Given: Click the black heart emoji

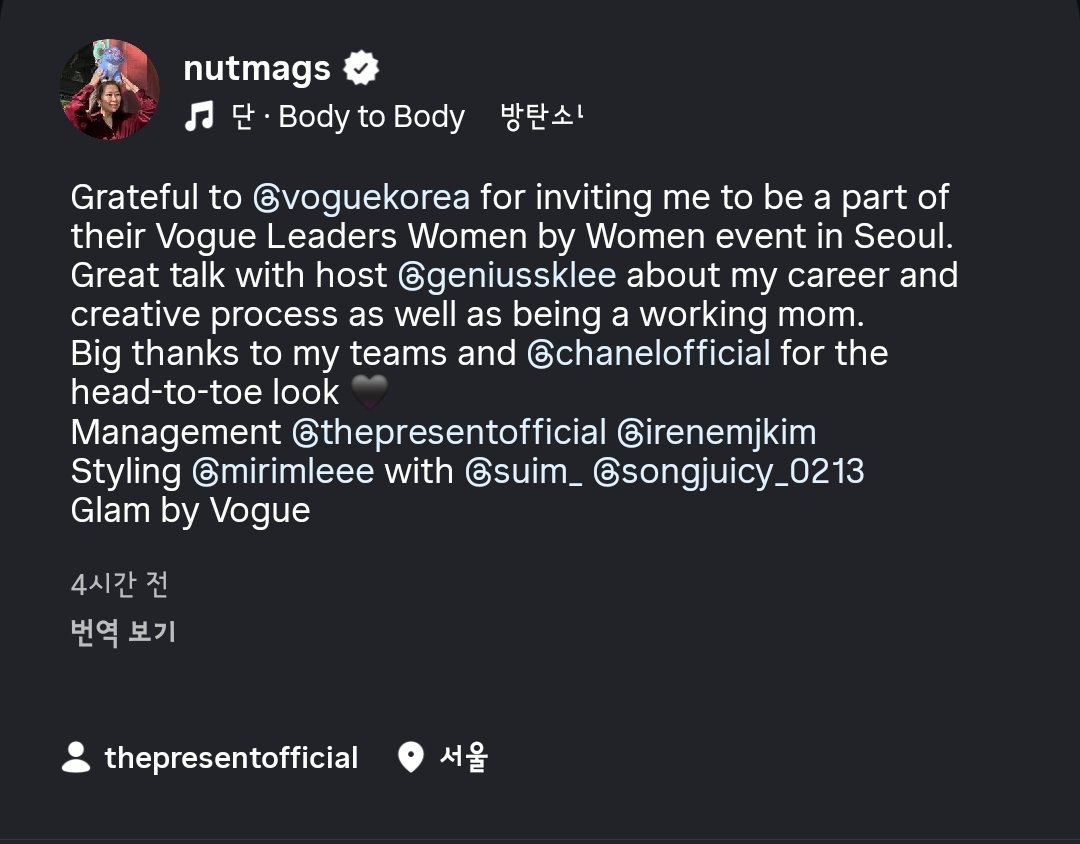Looking at the screenshot, I should coord(370,393).
